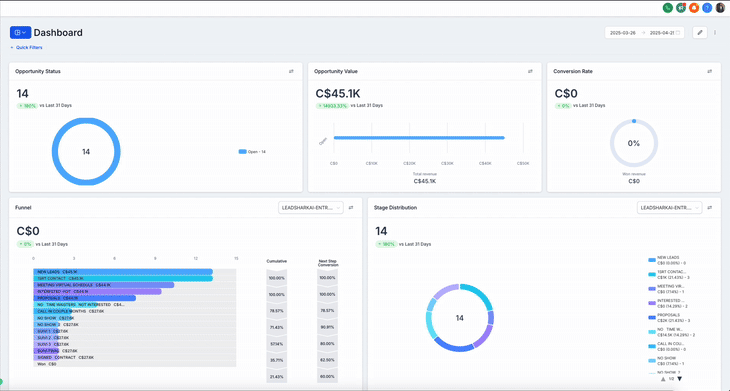Open the blue dashboard switcher button

(20, 33)
